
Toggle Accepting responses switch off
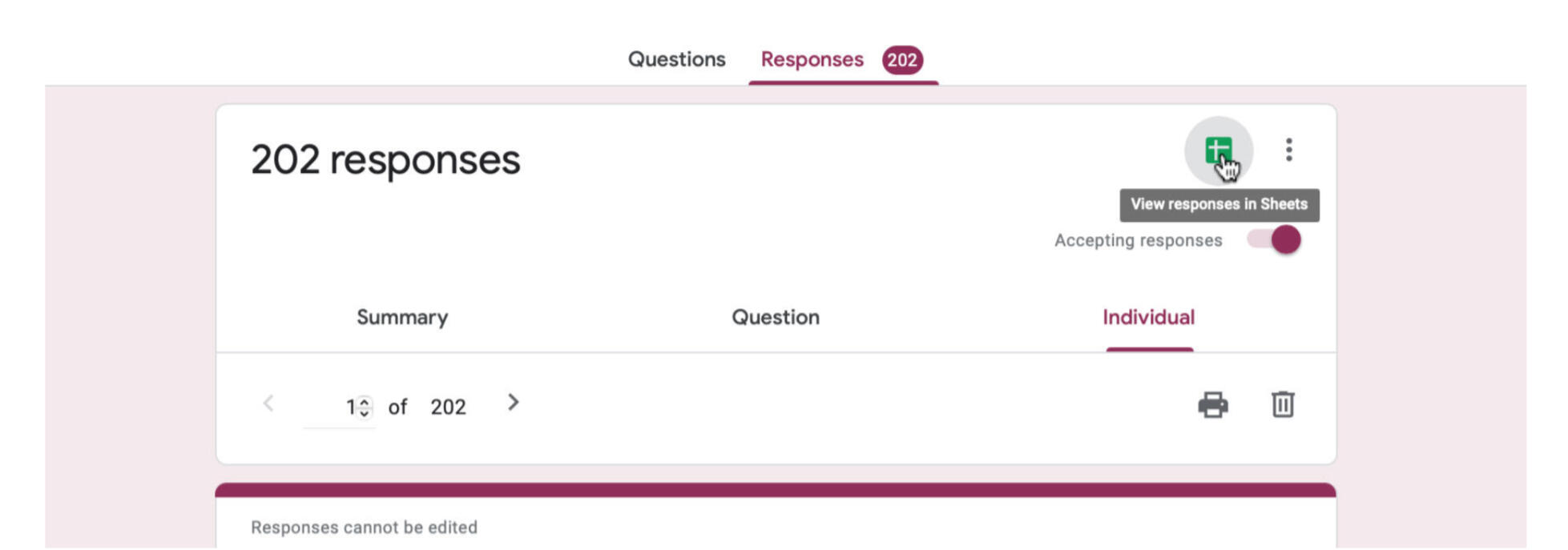coord(1274,239)
